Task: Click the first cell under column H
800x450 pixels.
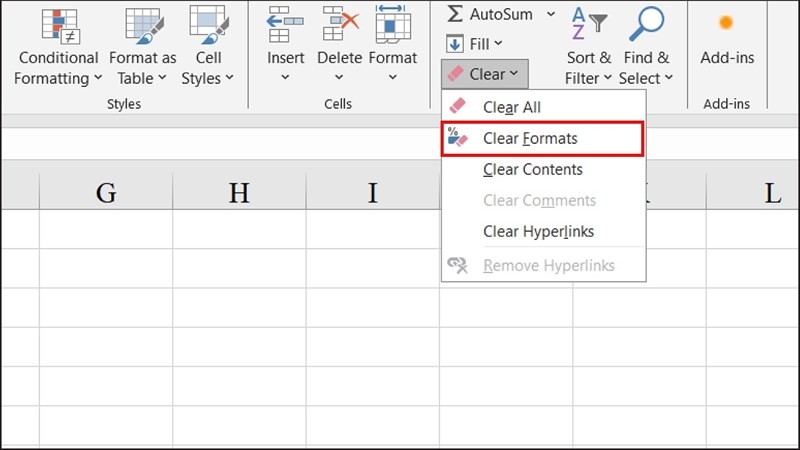Action: tap(239, 229)
